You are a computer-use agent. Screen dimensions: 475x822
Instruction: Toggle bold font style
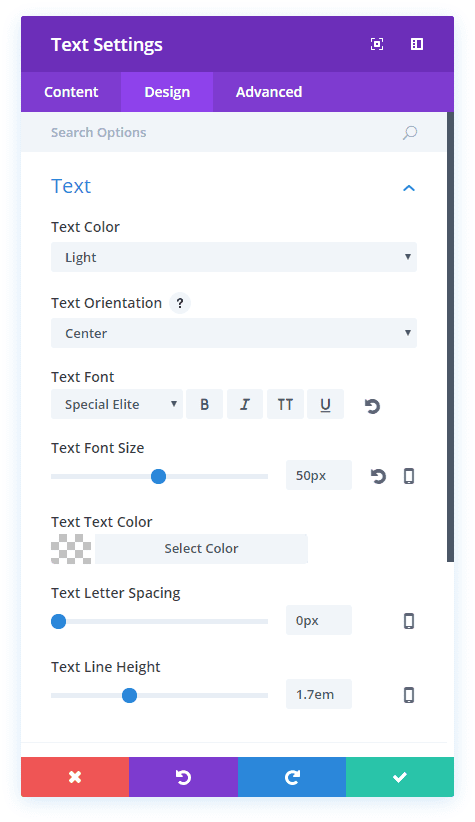pyautogui.click(x=204, y=404)
